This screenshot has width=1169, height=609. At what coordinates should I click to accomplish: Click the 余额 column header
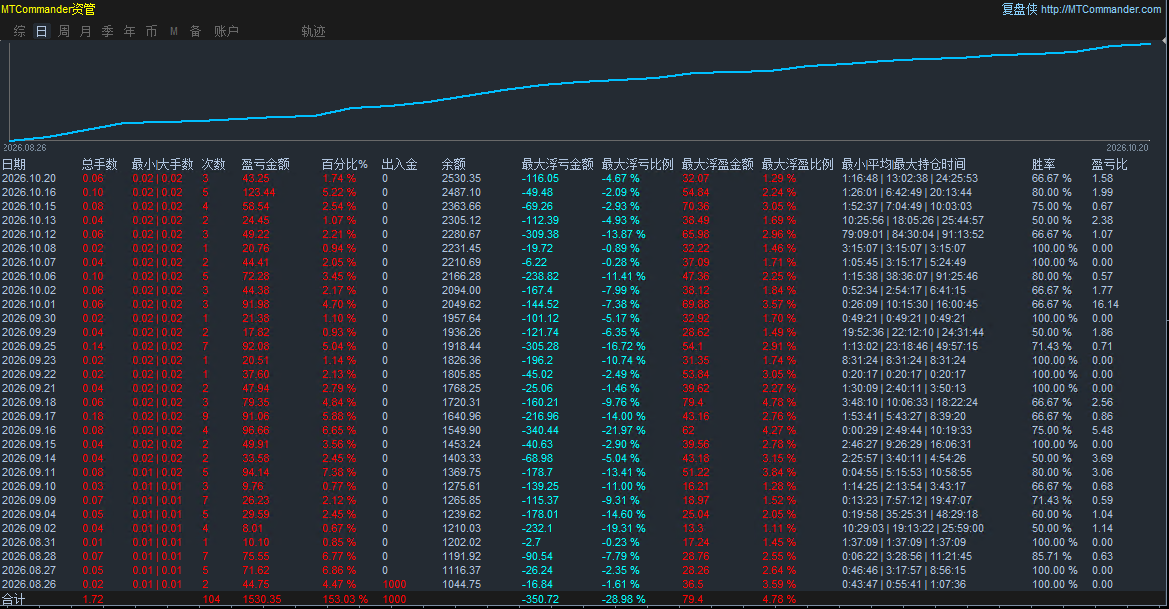click(x=453, y=164)
